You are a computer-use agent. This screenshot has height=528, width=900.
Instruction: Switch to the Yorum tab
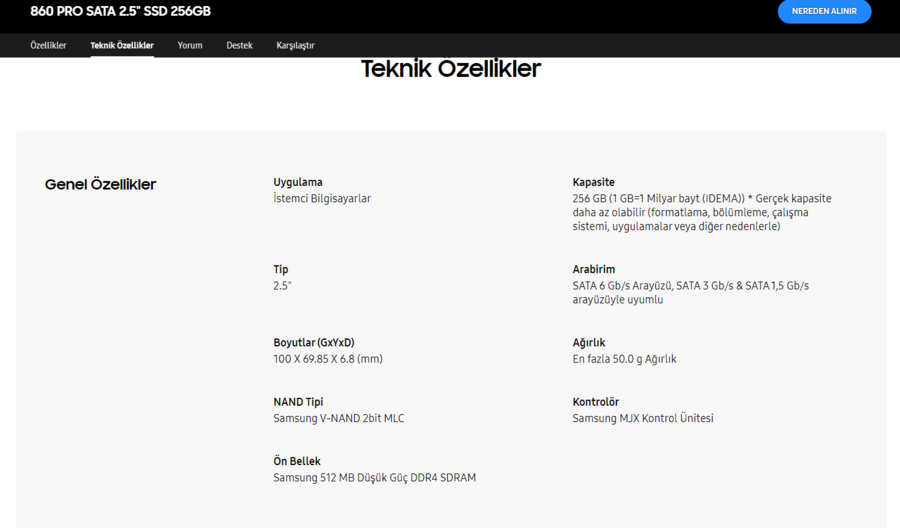[190, 45]
